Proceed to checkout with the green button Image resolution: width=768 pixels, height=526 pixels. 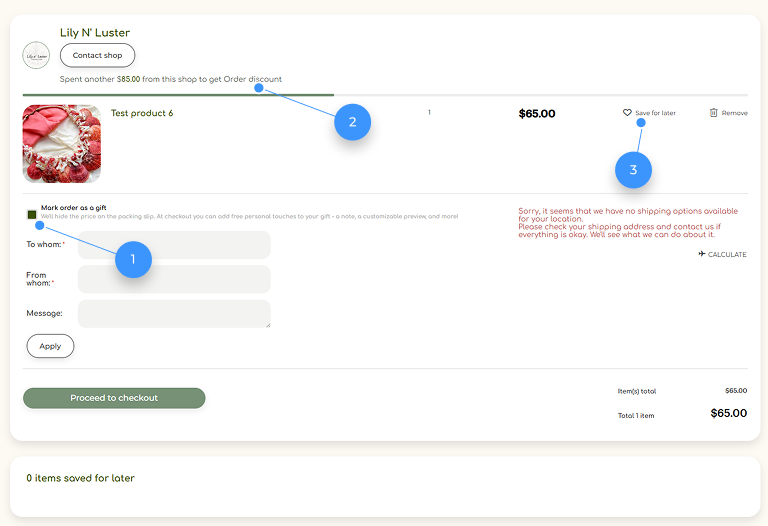(x=114, y=398)
